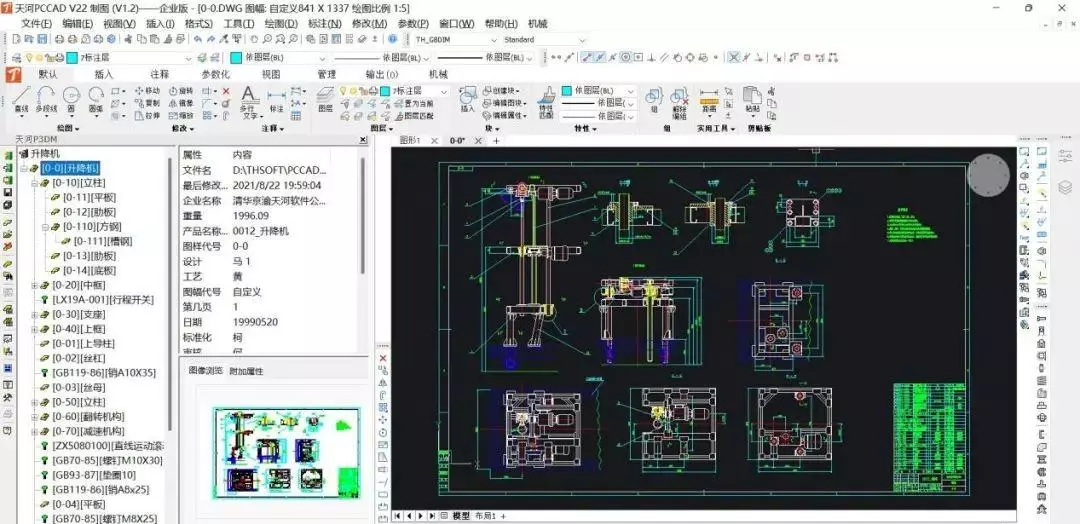The height and width of the screenshot is (524, 1080).
Task: Toggle lightbulb in top layer toolbar
Action: pos(29,58)
